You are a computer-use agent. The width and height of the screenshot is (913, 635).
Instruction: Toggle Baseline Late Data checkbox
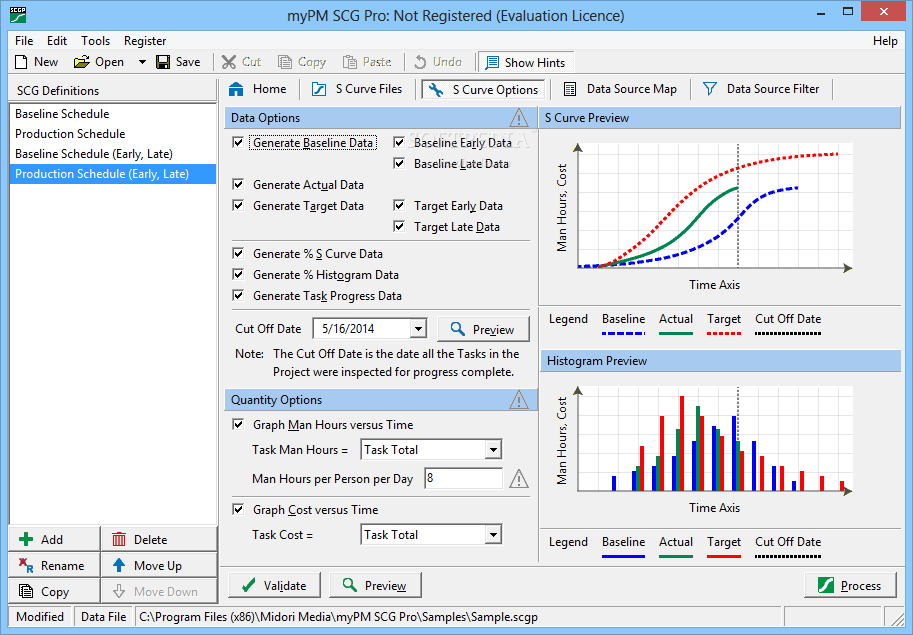pyautogui.click(x=399, y=164)
